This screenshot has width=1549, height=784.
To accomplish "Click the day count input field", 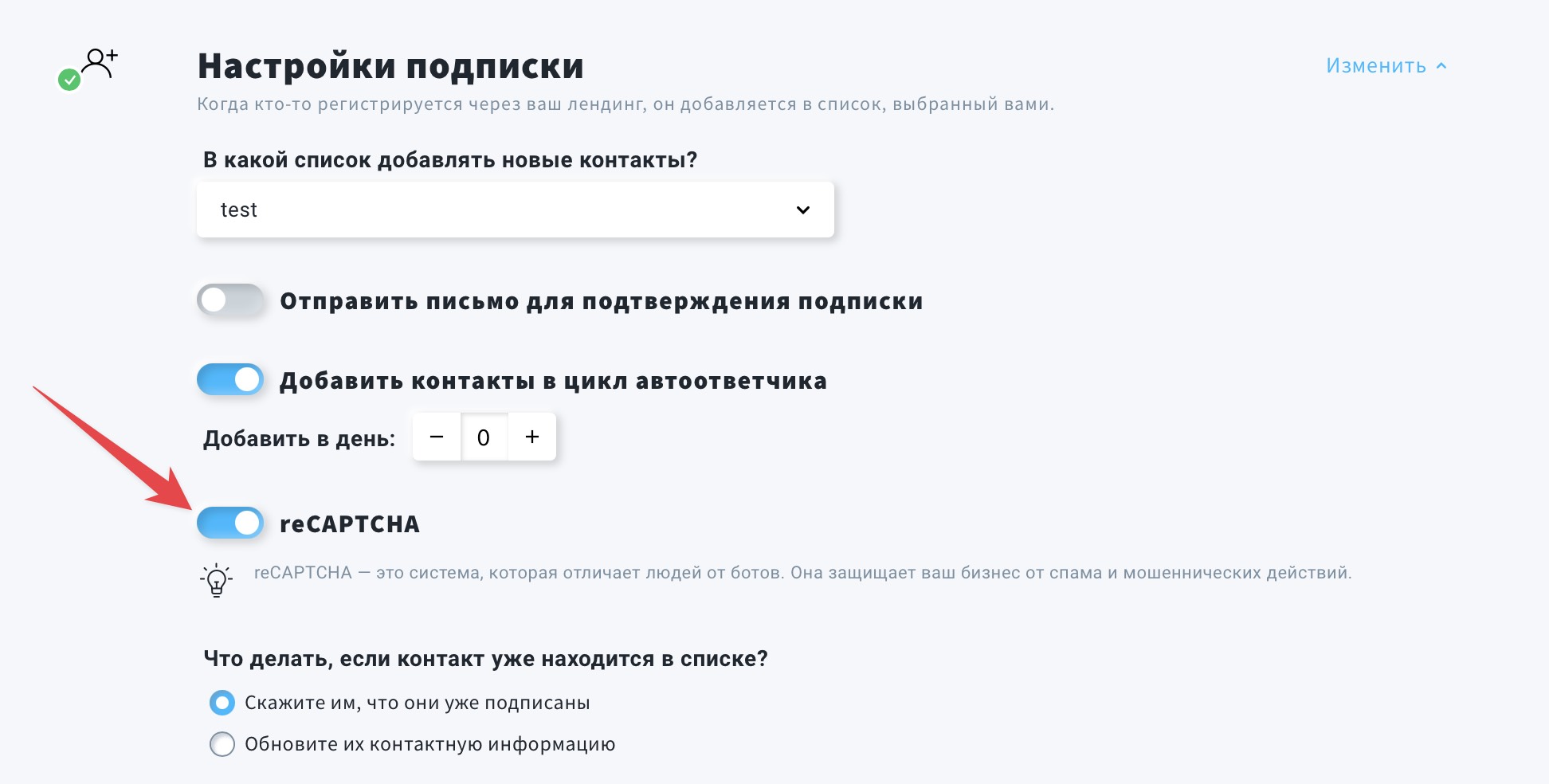I will point(484,437).
